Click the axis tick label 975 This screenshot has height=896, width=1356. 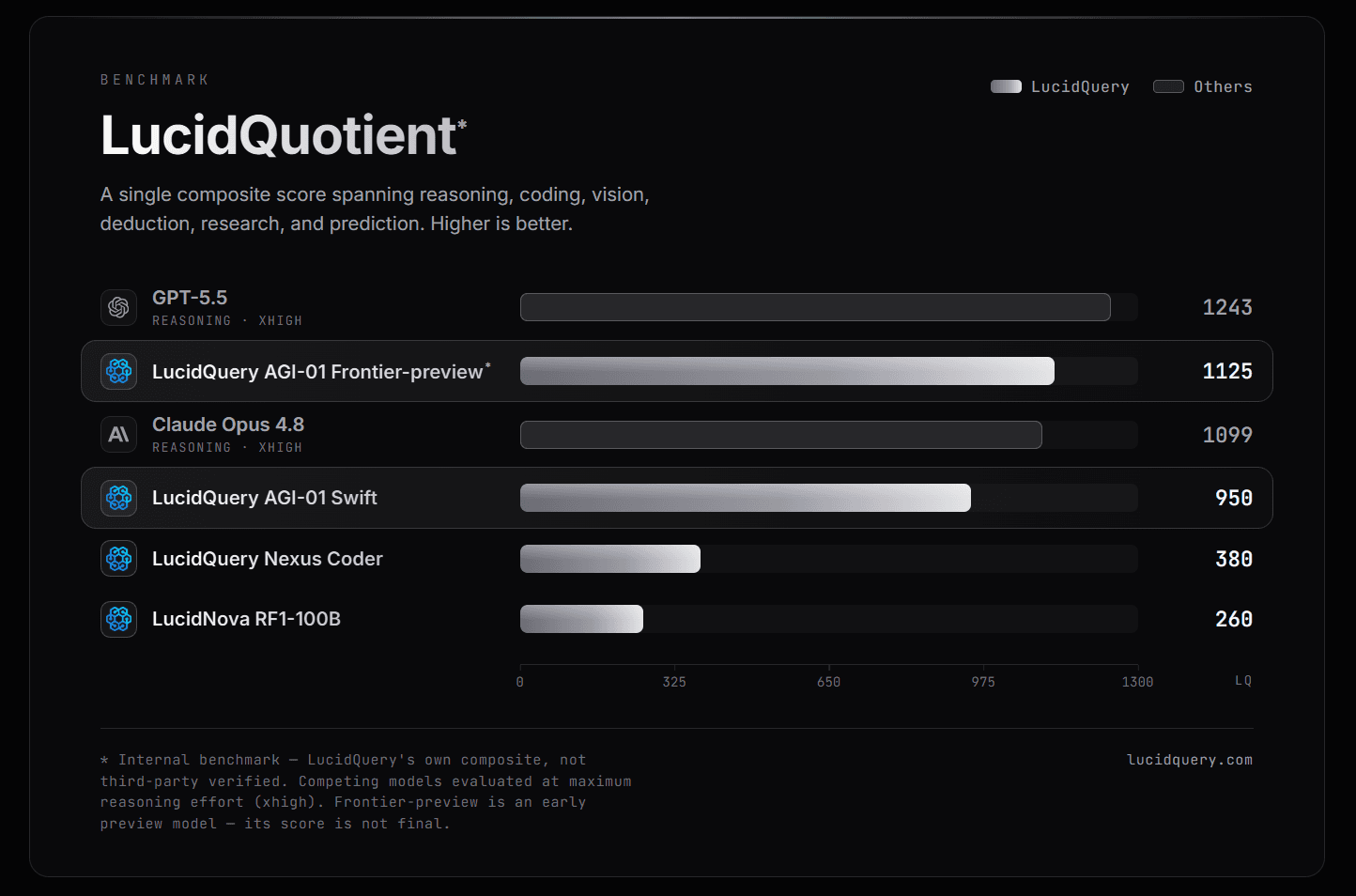pos(983,682)
